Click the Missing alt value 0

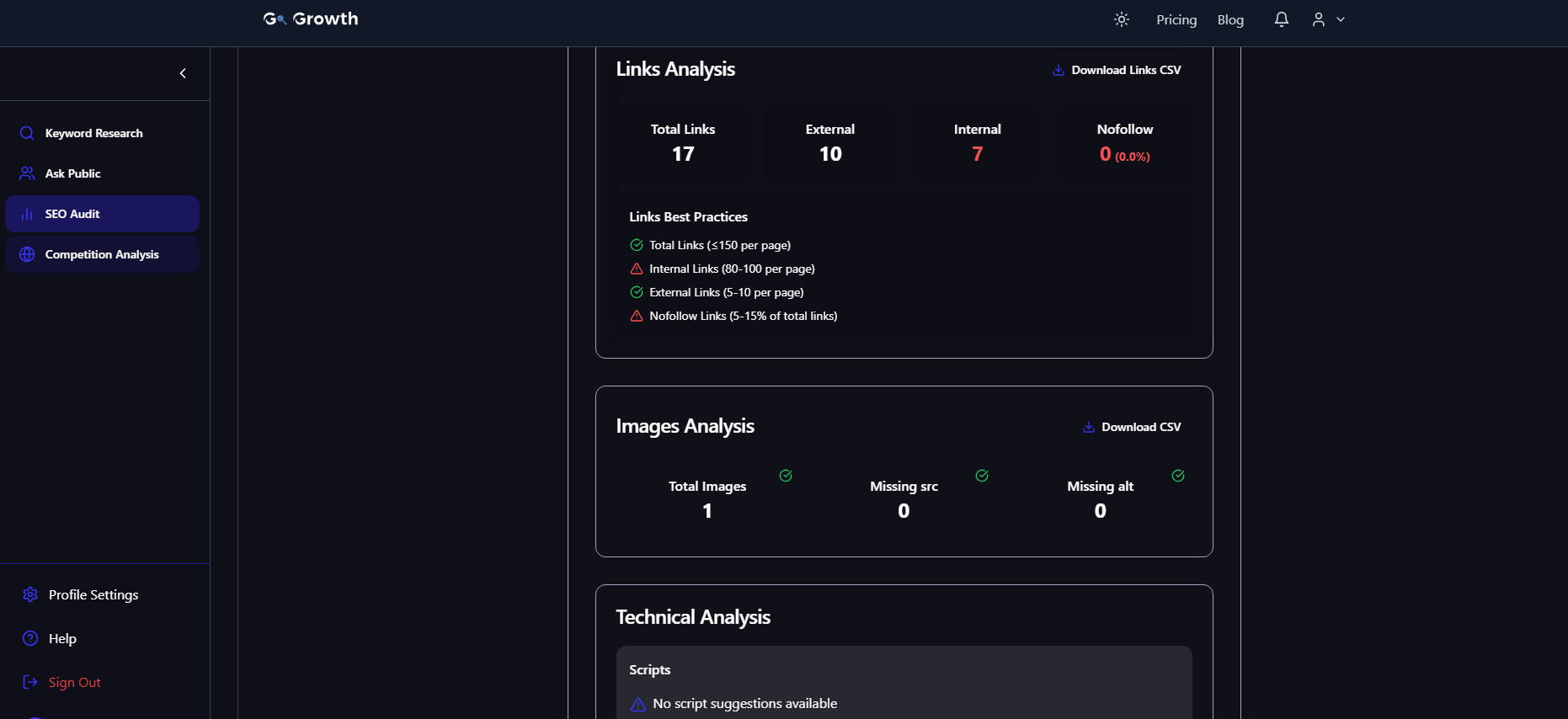1101,511
